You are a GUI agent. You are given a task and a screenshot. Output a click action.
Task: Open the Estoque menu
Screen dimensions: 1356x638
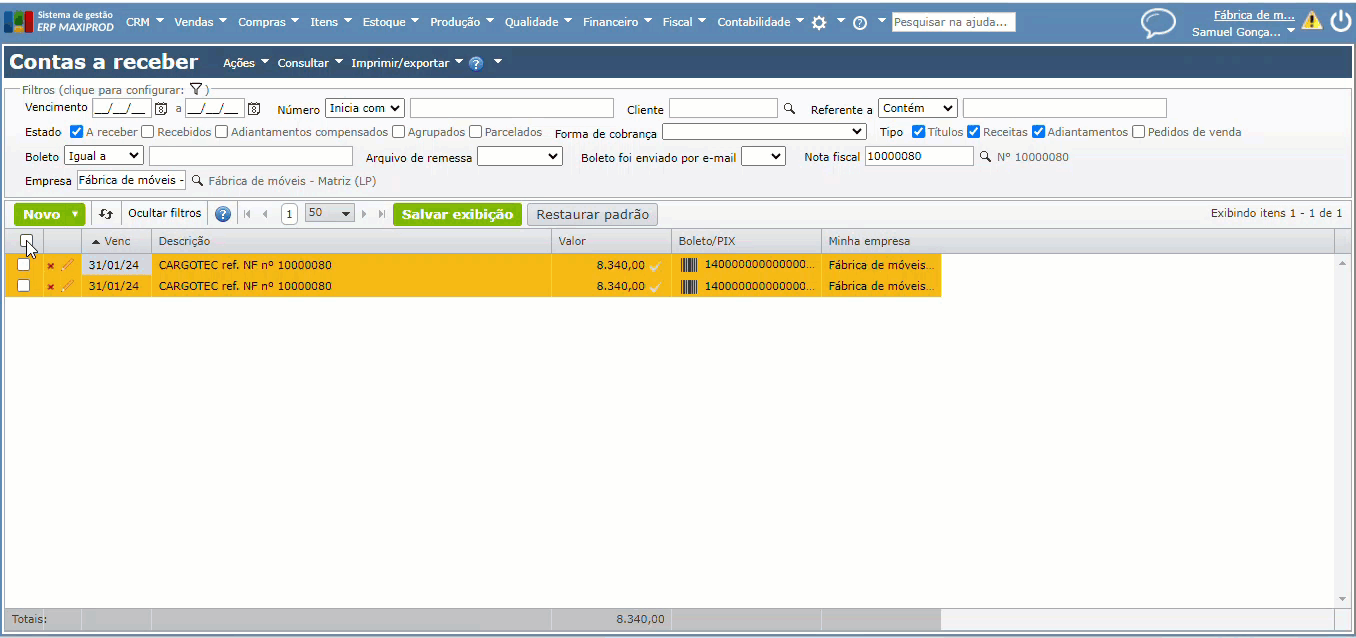(x=391, y=22)
